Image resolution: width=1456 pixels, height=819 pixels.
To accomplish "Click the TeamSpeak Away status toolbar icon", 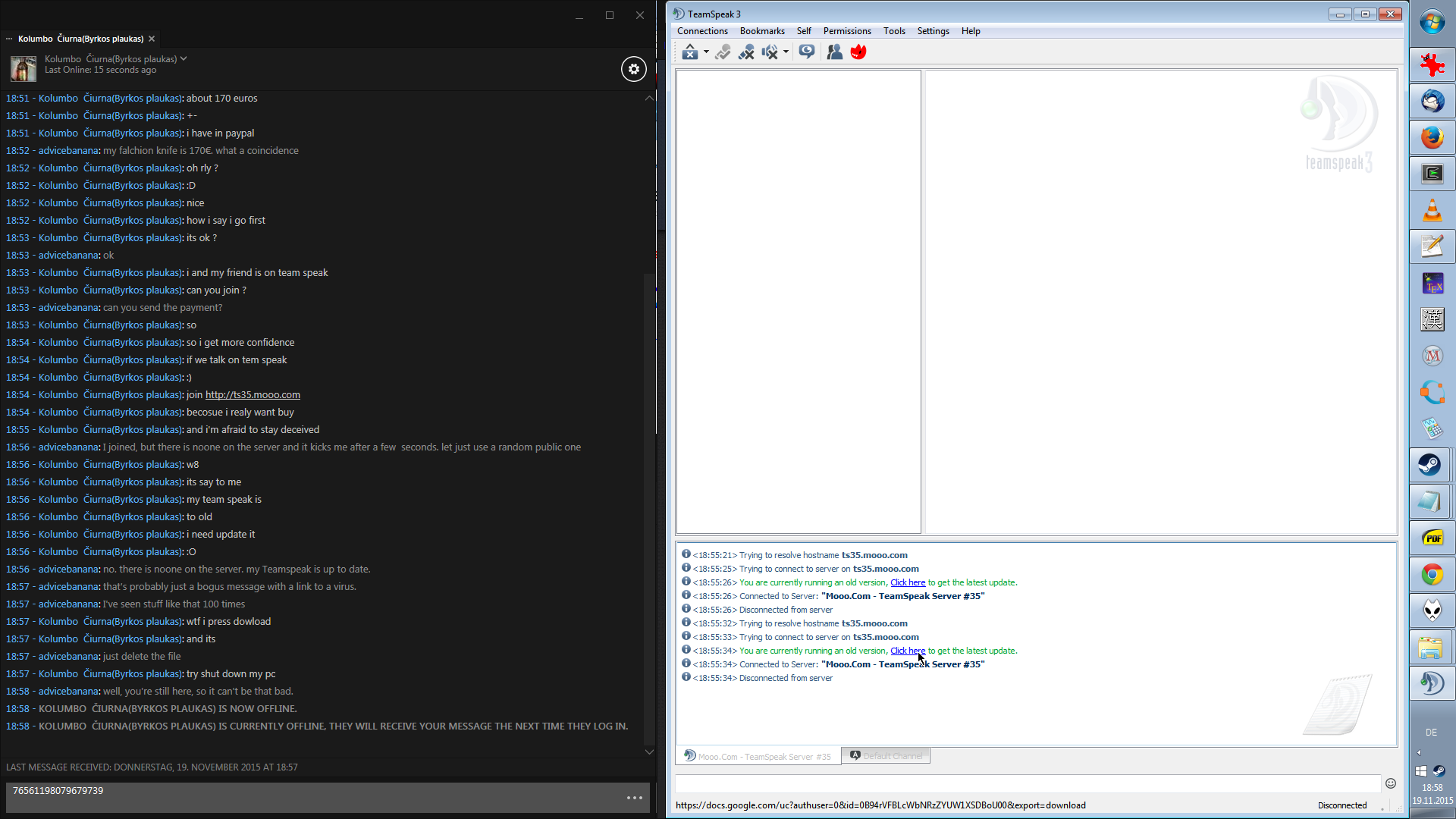I will 689,52.
